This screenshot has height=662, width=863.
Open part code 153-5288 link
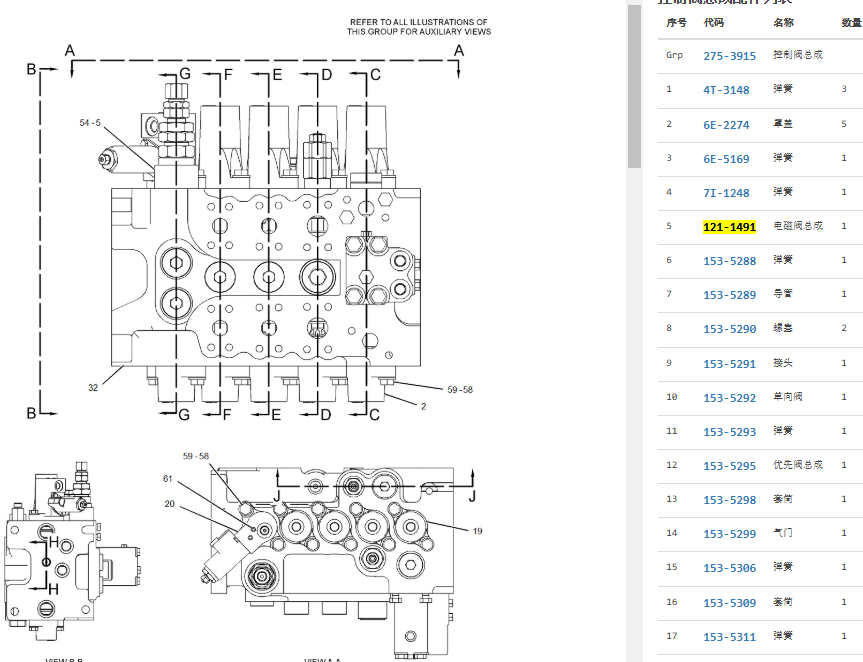(729, 261)
